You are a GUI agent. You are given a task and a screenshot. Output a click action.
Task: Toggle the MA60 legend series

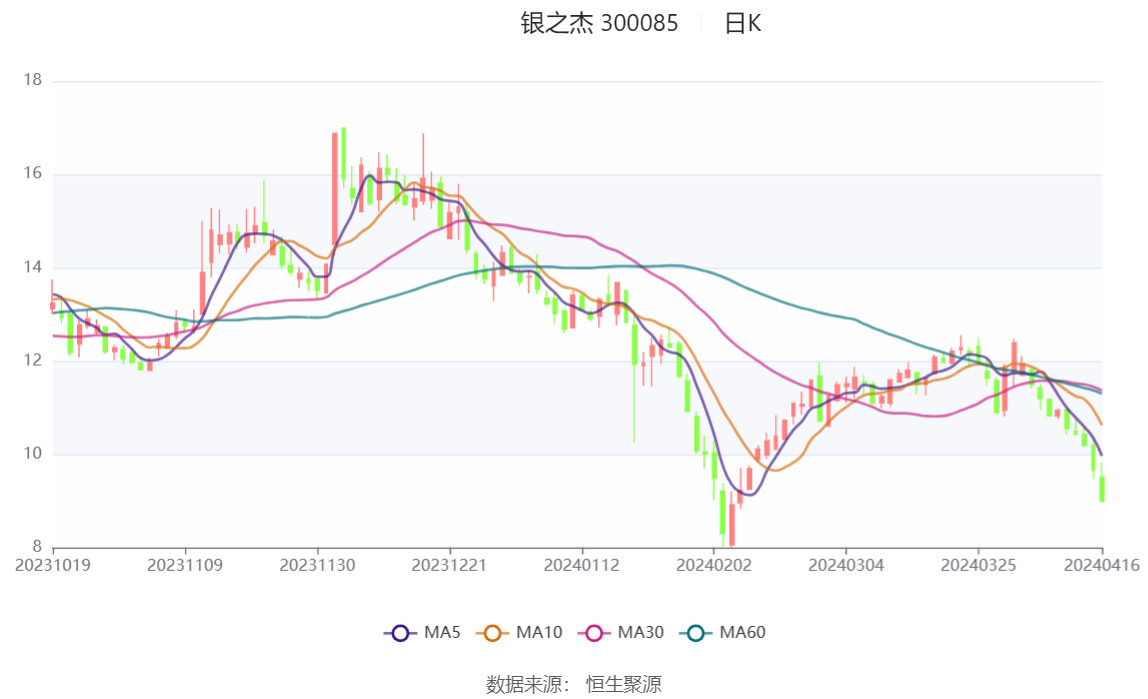coord(723,632)
